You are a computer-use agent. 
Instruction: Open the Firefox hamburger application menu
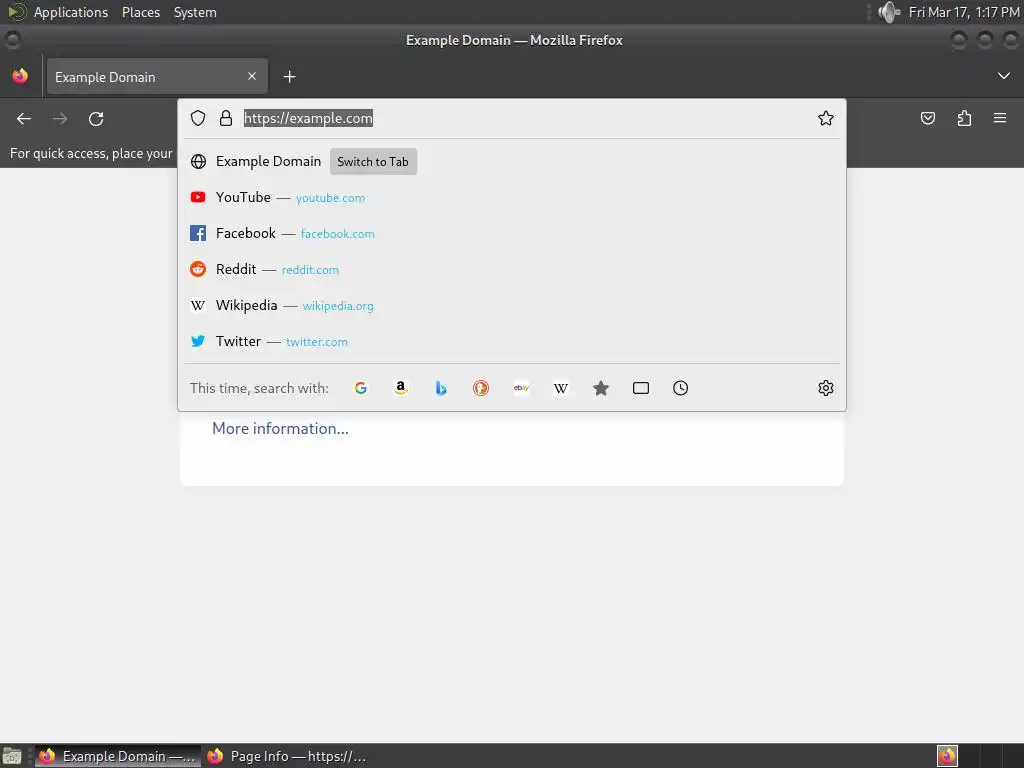click(1000, 118)
